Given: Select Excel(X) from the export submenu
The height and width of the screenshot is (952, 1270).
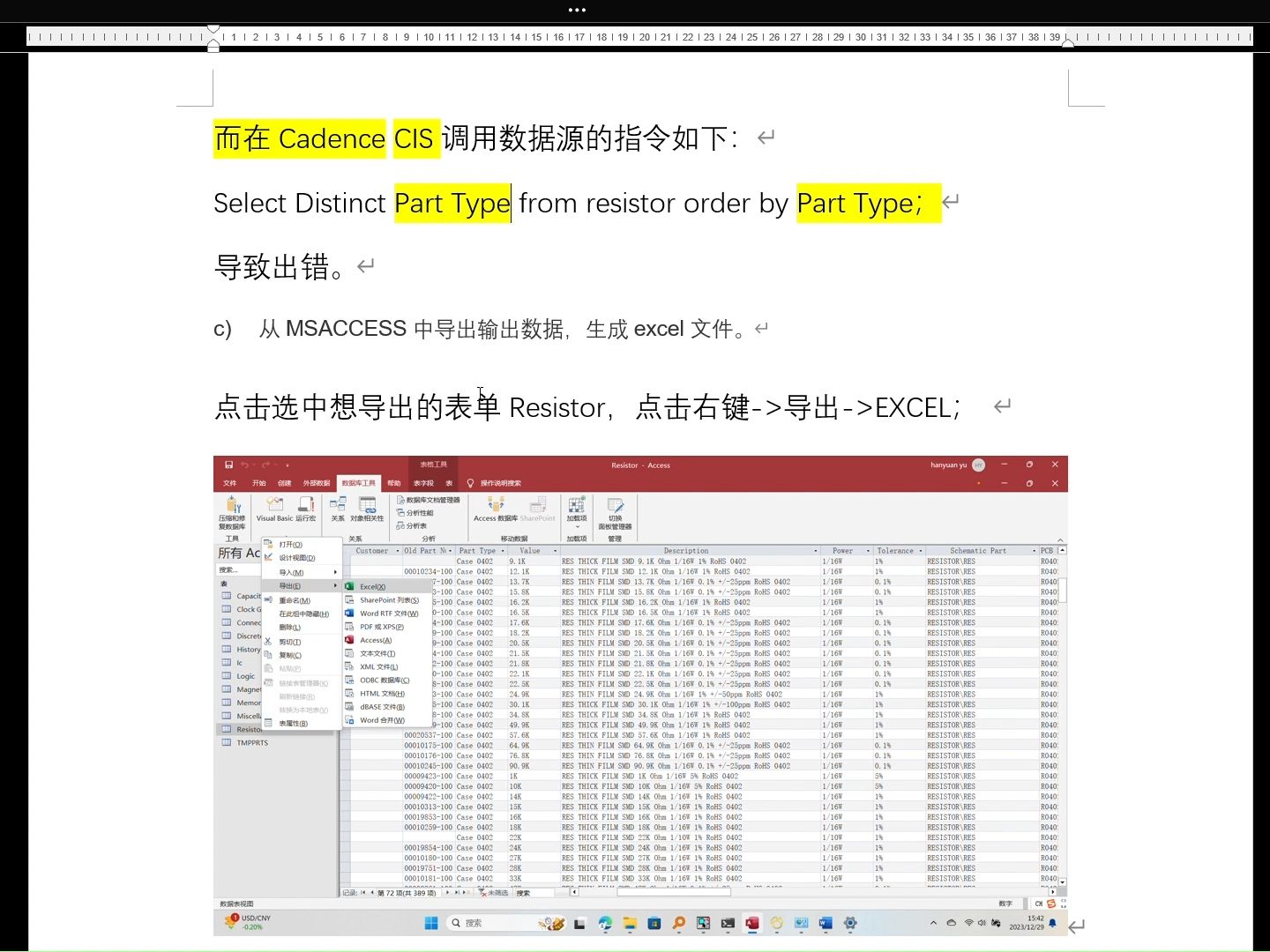Looking at the screenshot, I should point(374,585).
